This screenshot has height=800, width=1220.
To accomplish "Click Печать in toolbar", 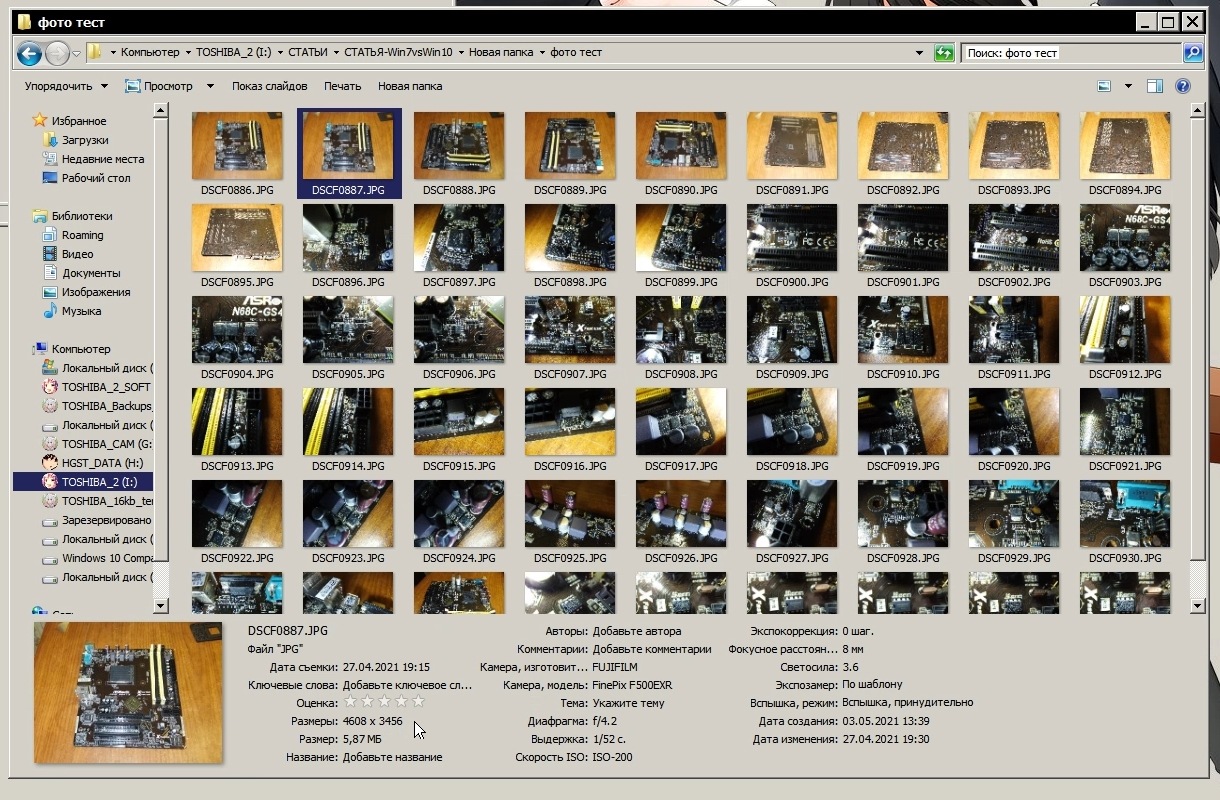I will (343, 86).
